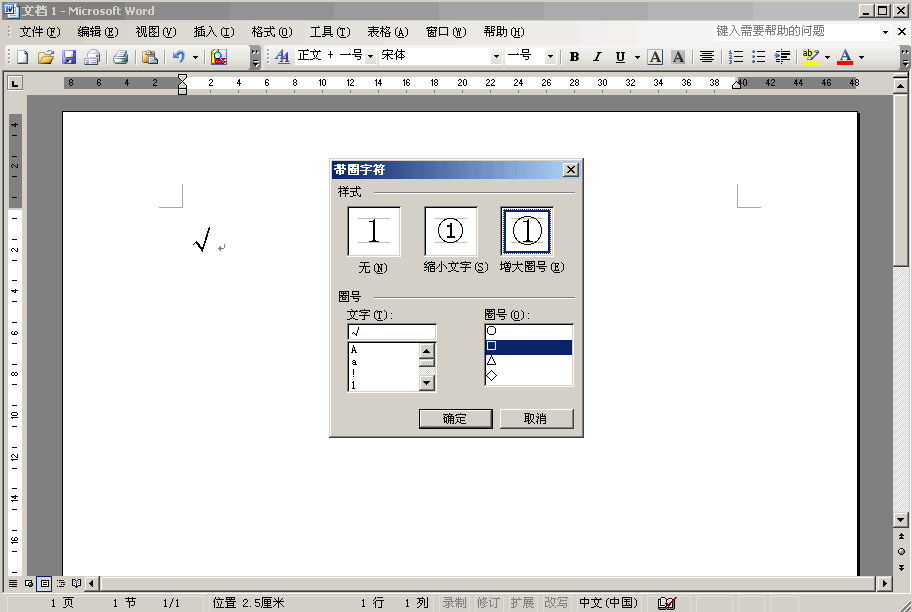Viewport: 912px width, 612px height.
Task: Open the font color dropdown arrow
Action: (861, 57)
